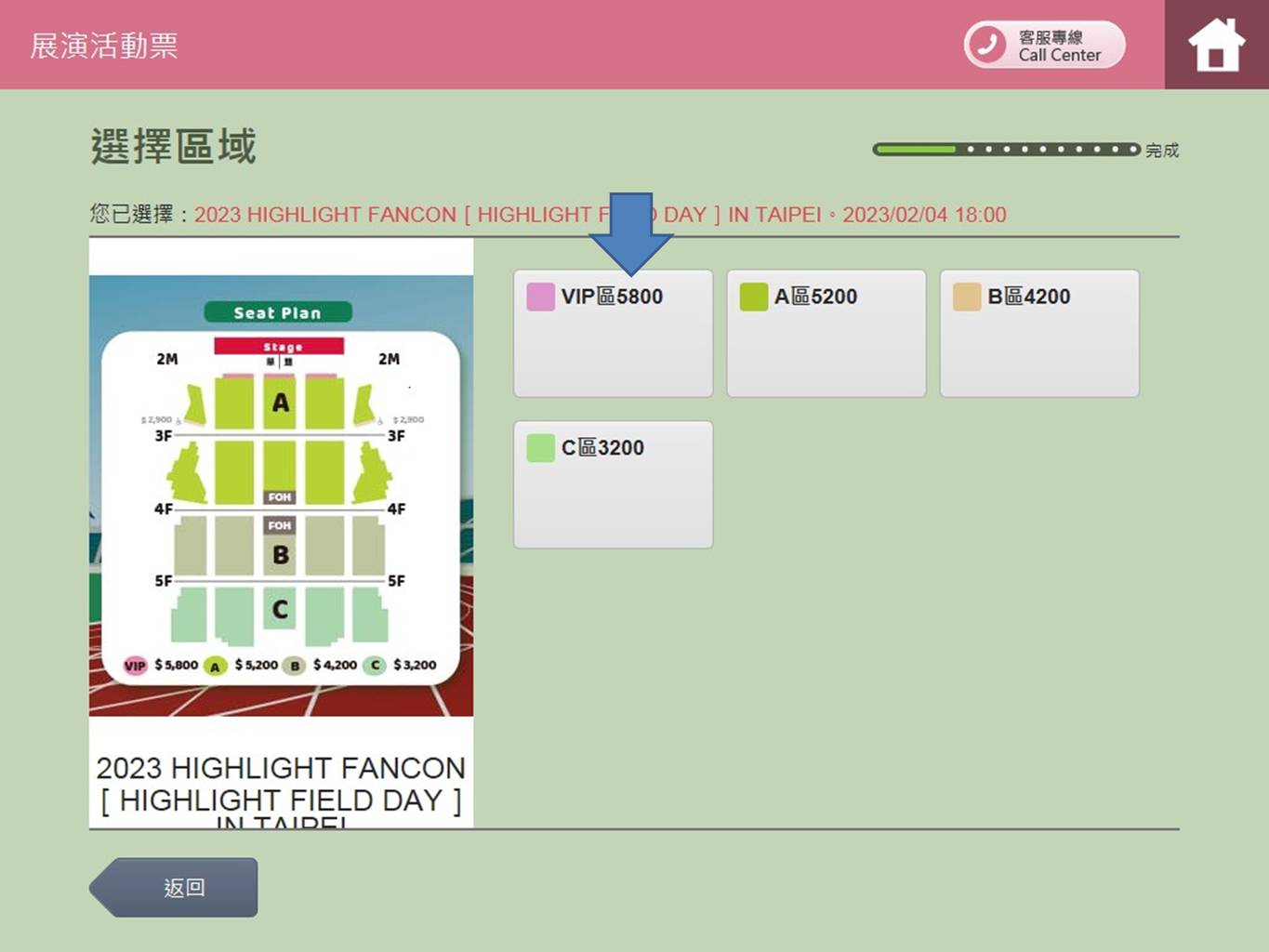The height and width of the screenshot is (952, 1269).
Task: Click the light green C區 color swatch
Action: coord(540,448)
